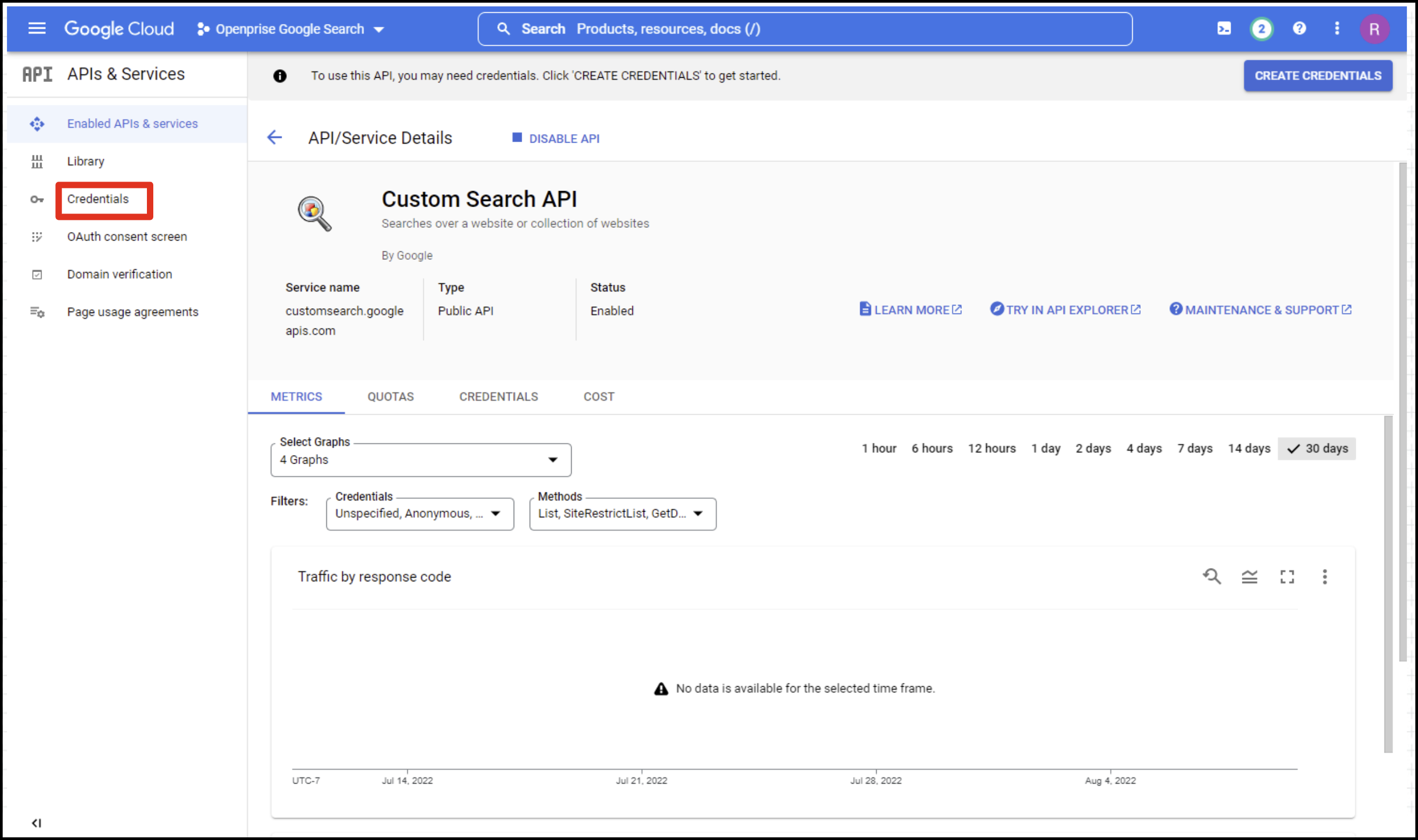Open the Credentials sidebar item
This screenshot has width=1418, height=840.
pos(98,199)
